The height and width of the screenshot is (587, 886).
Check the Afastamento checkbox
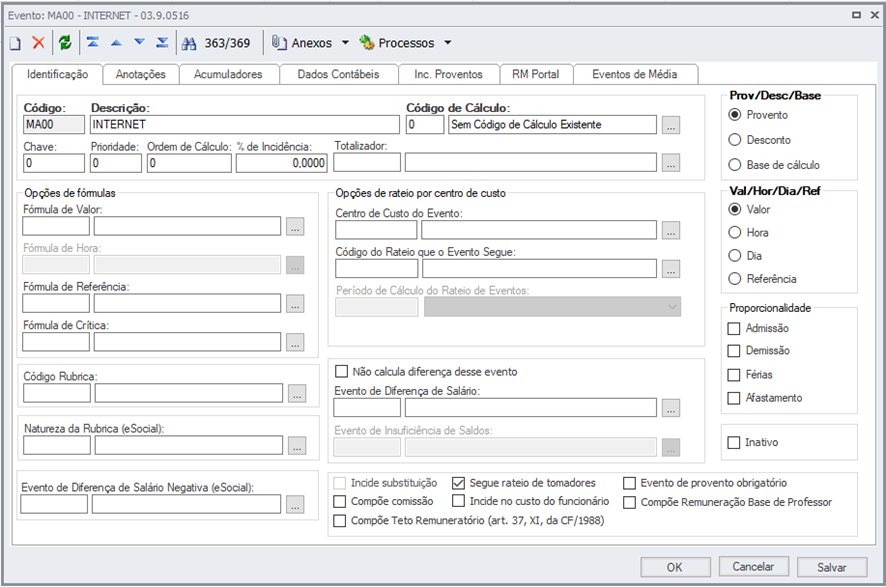[733, 398]
